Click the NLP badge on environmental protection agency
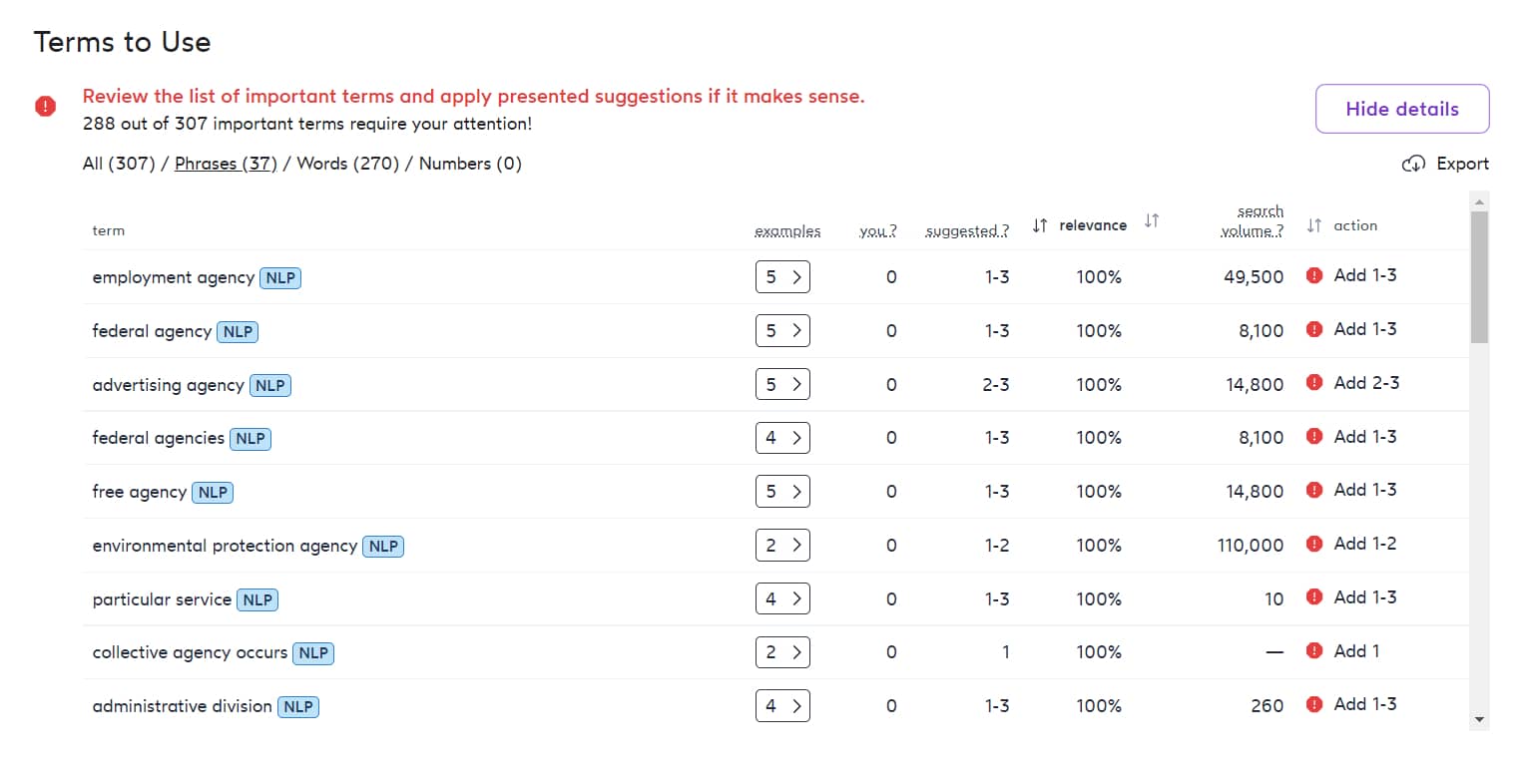 383,547
